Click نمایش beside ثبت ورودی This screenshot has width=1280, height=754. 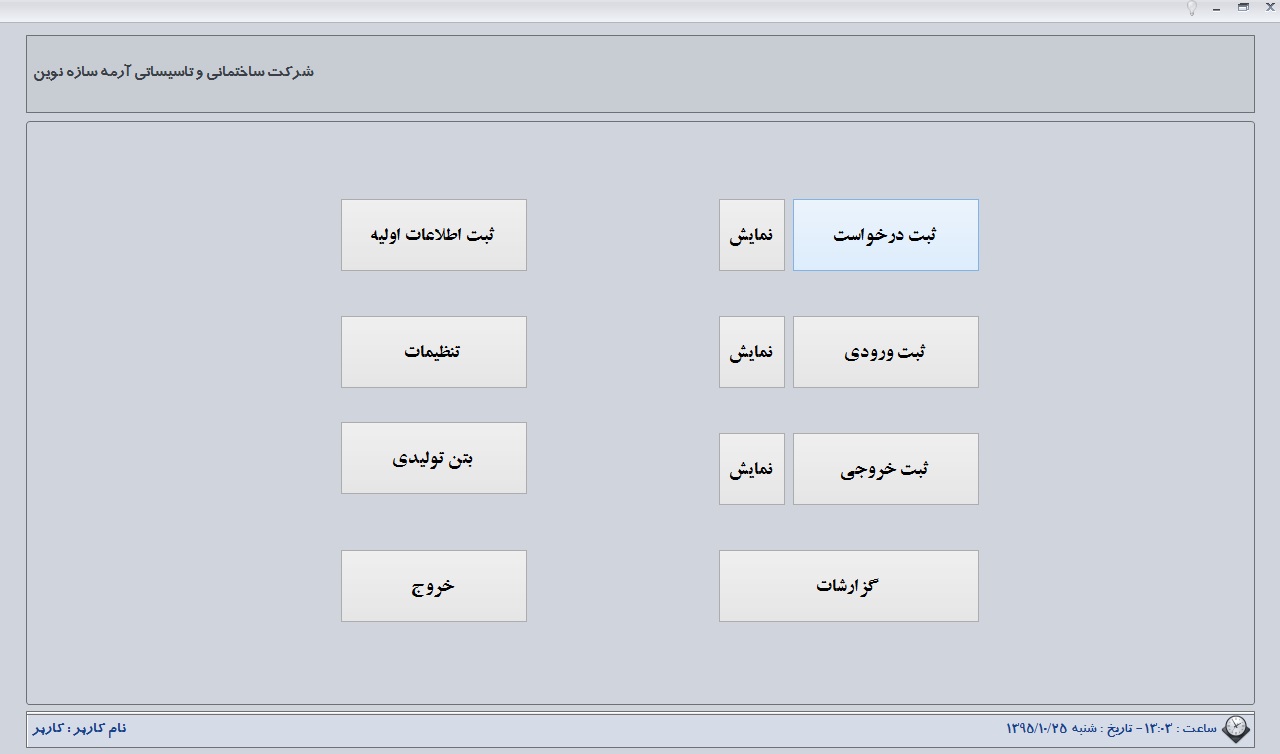[x=752, y=352]
